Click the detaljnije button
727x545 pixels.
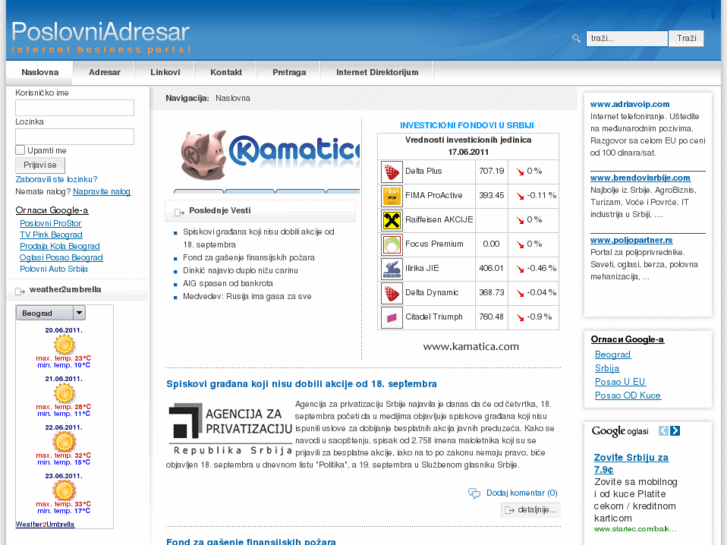tap(530, 510)
